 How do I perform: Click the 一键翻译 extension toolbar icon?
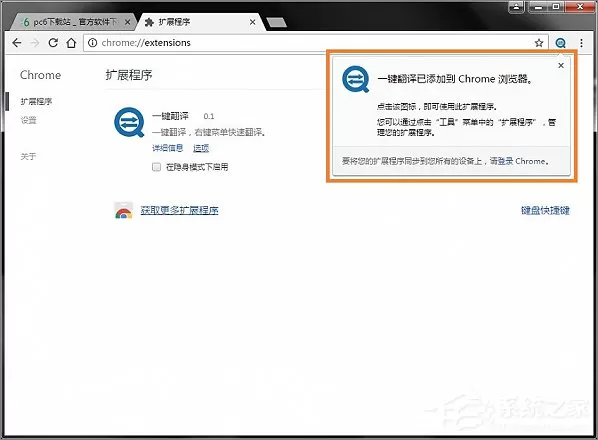[x=560, y=43]
